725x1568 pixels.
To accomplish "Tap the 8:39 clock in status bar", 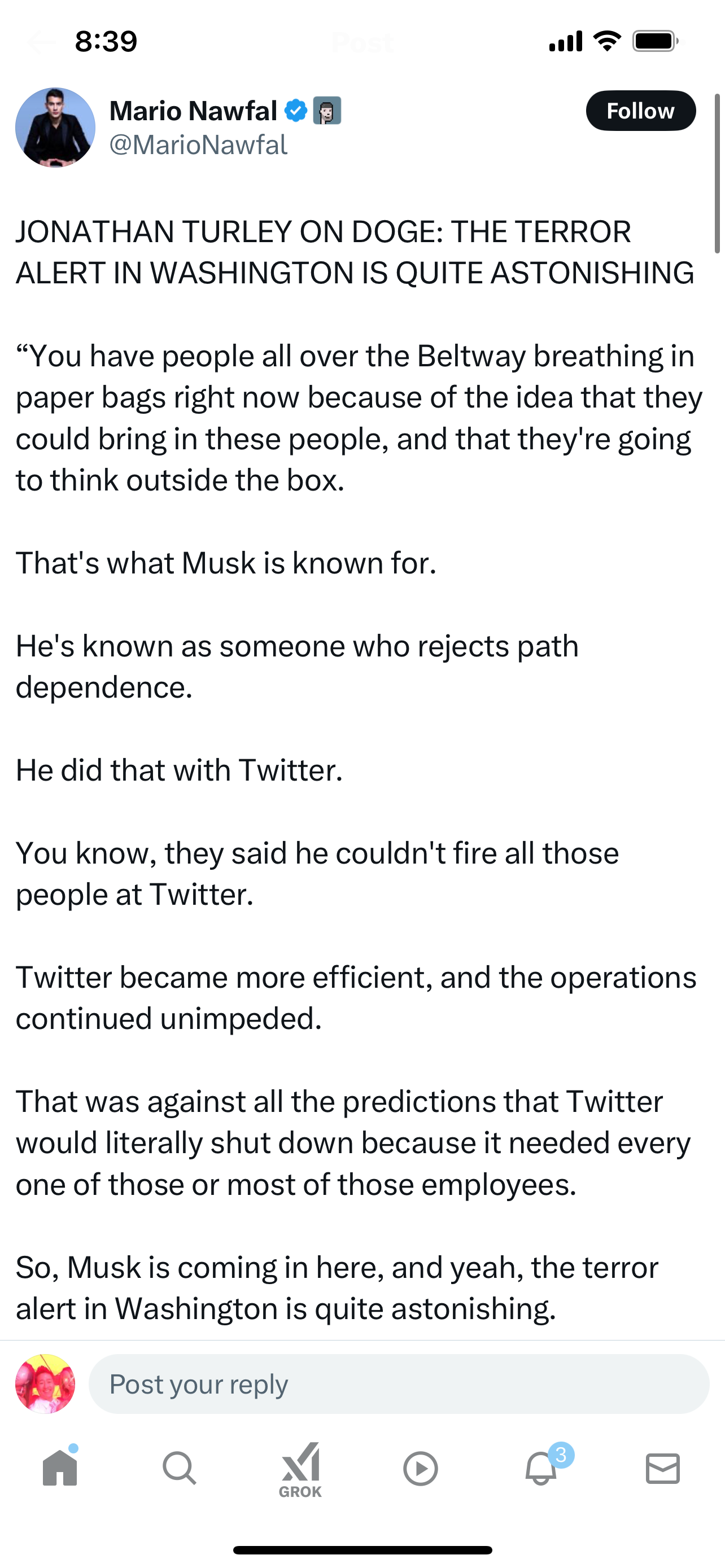I will point(106,41).
